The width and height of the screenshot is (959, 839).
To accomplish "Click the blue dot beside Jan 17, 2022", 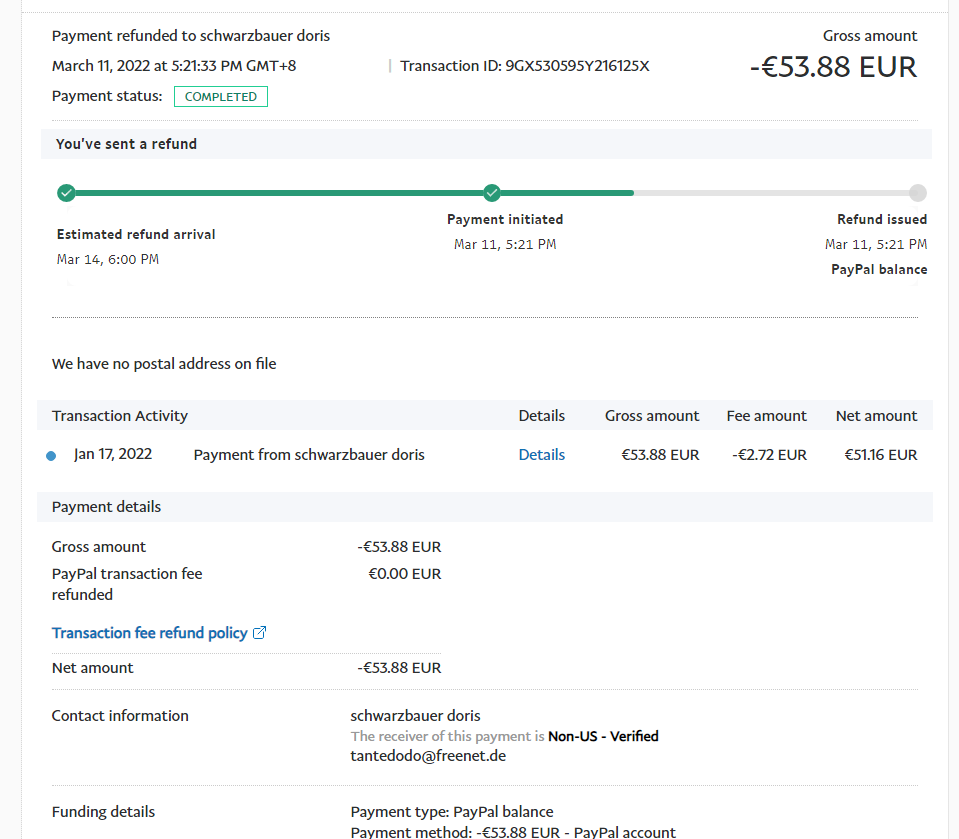I will [x=51, y=456].
